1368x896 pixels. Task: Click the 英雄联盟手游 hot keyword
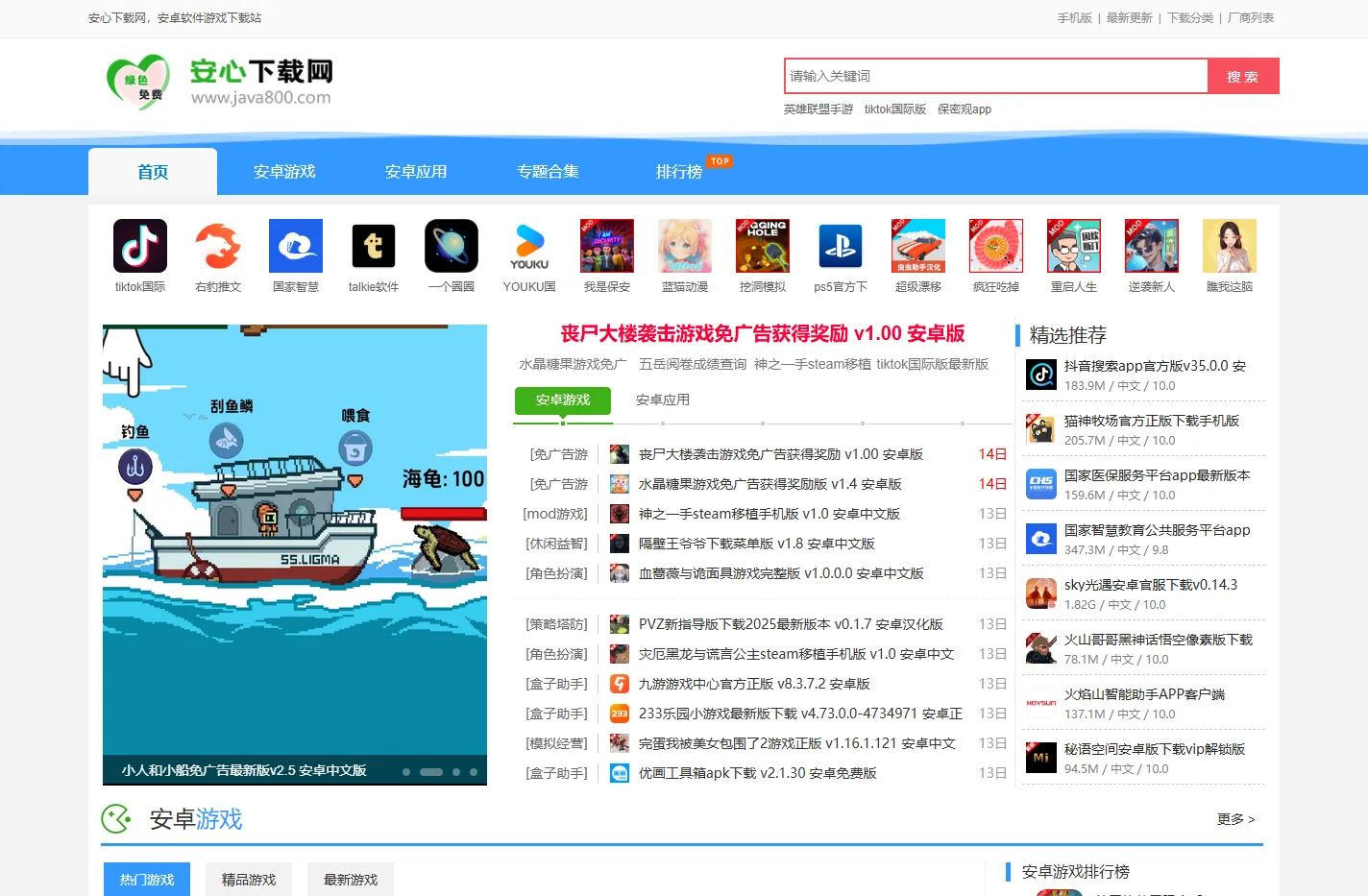(x=818, y=109)
